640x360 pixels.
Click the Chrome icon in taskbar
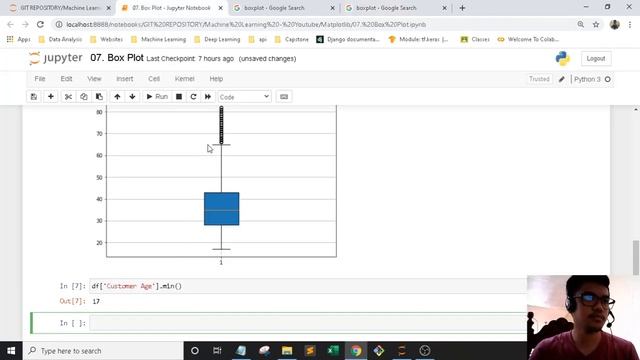[x=356, y=351]
